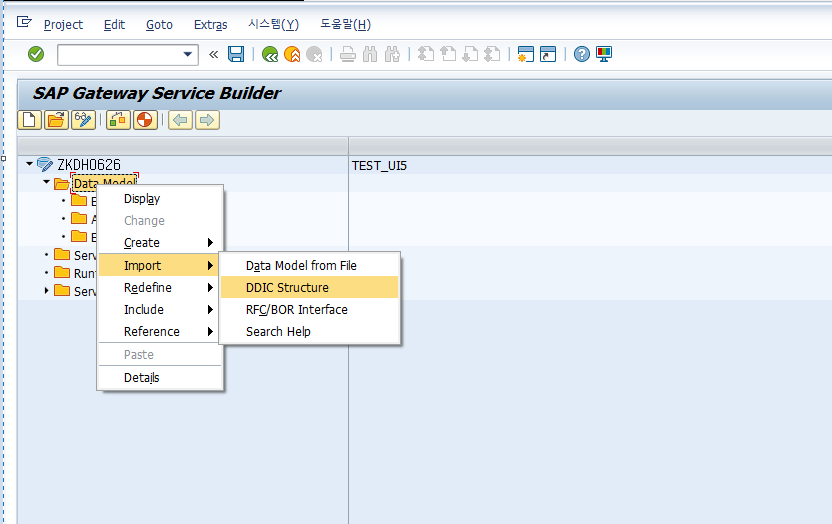832x524 pixels.
Task: Click the grey Cancel icon
Action: click(x=315, y=54)
